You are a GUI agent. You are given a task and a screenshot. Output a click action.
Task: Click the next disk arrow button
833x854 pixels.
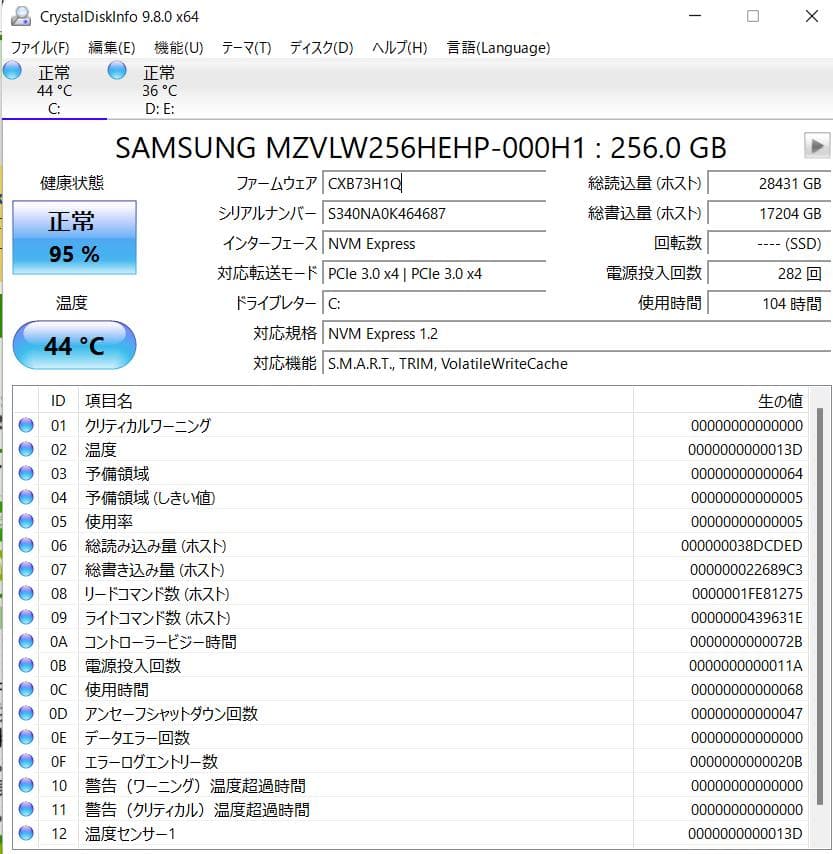tap(817, 146)
